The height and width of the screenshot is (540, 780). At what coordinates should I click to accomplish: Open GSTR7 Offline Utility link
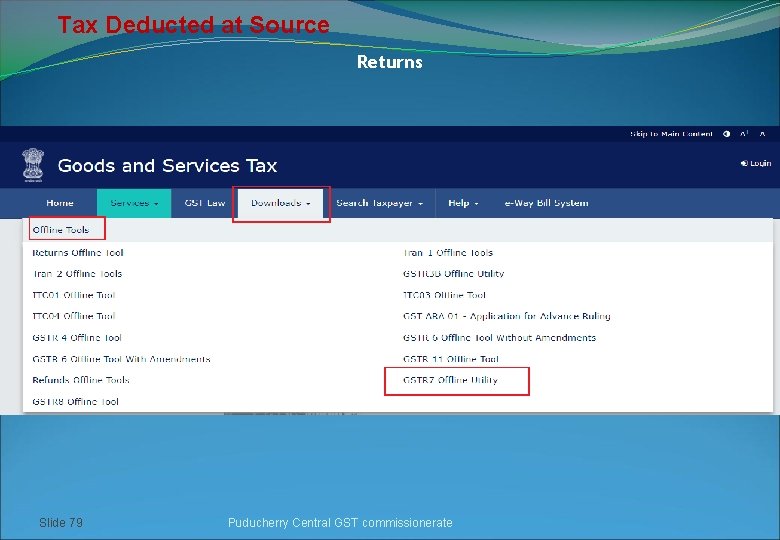click(x=450, y=380)
